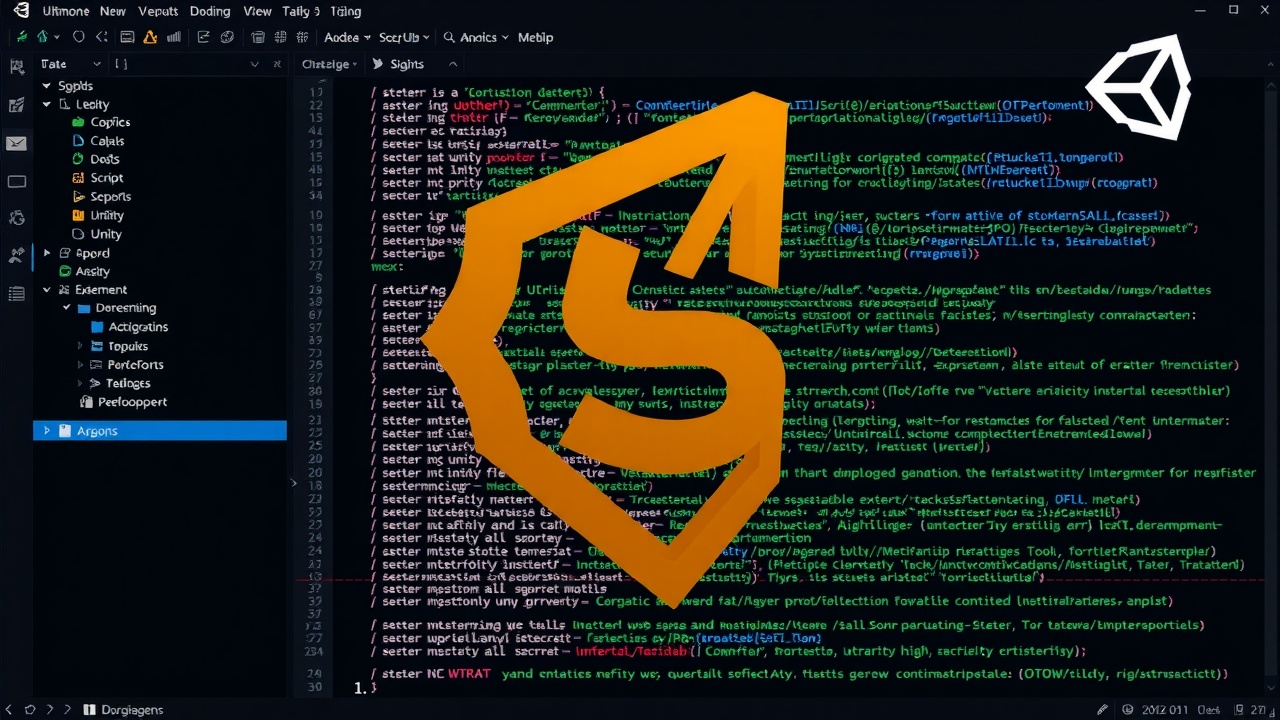Select the Utility item
The width and height of the screenshot is (1280, 720).
point(107,215)
